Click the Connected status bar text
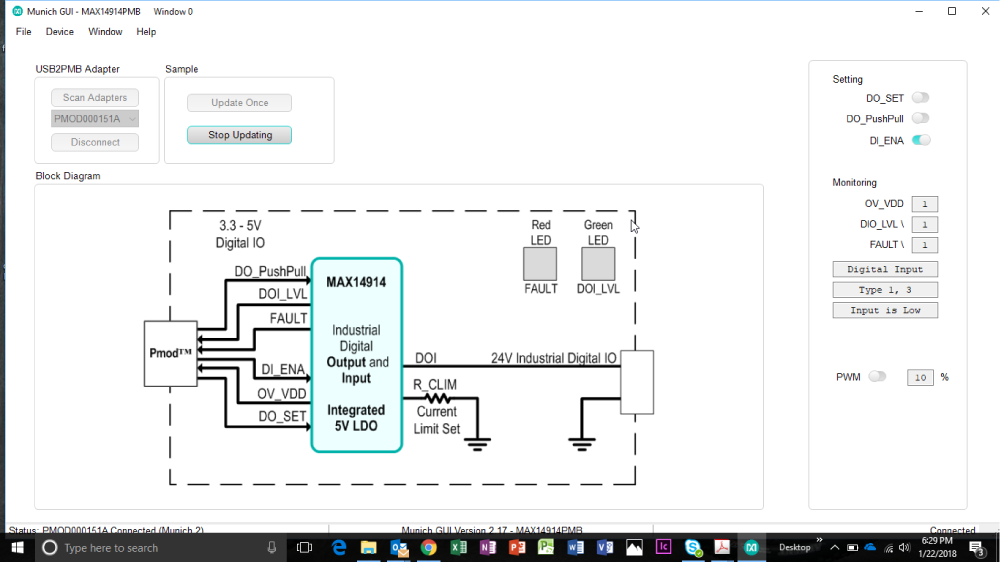Viewport: 1000px width, 562px height. (952, 530)
